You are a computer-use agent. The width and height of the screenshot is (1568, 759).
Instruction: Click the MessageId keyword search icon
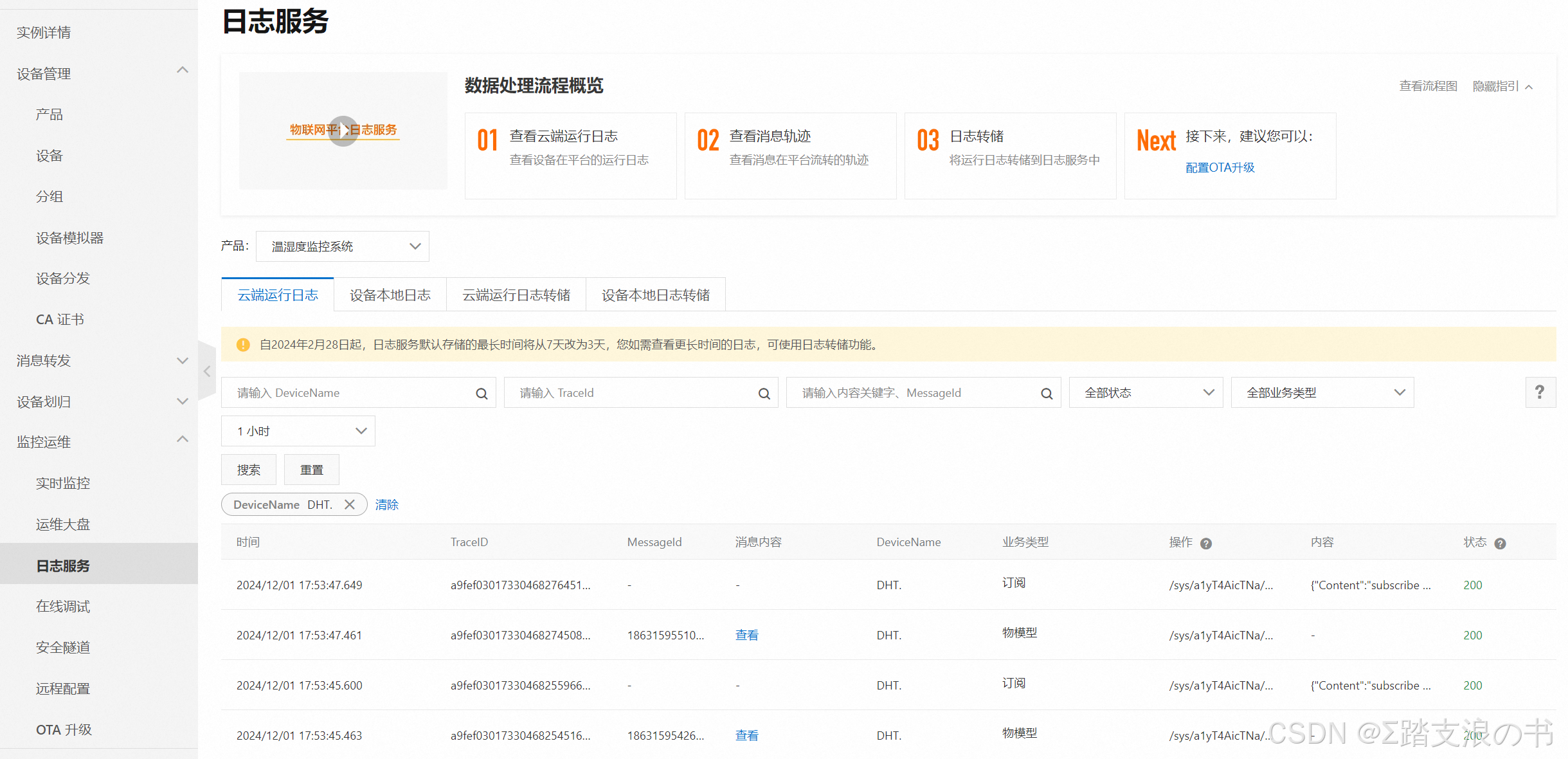[1047, 394]
